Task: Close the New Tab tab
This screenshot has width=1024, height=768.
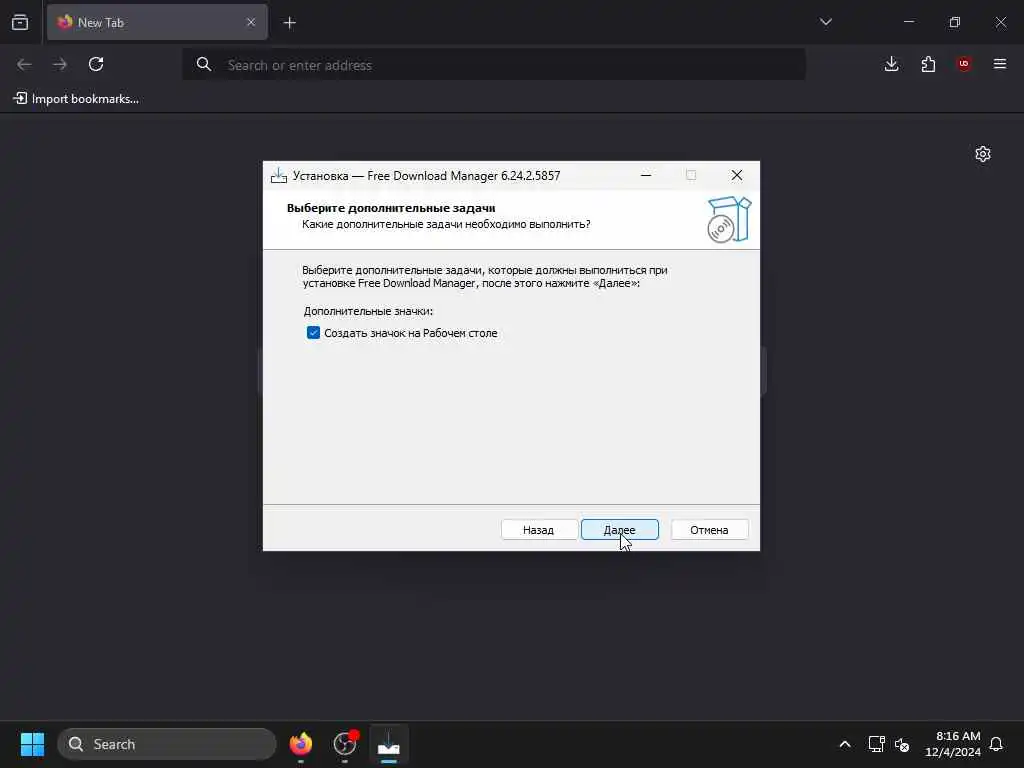Action: (251, 22)
